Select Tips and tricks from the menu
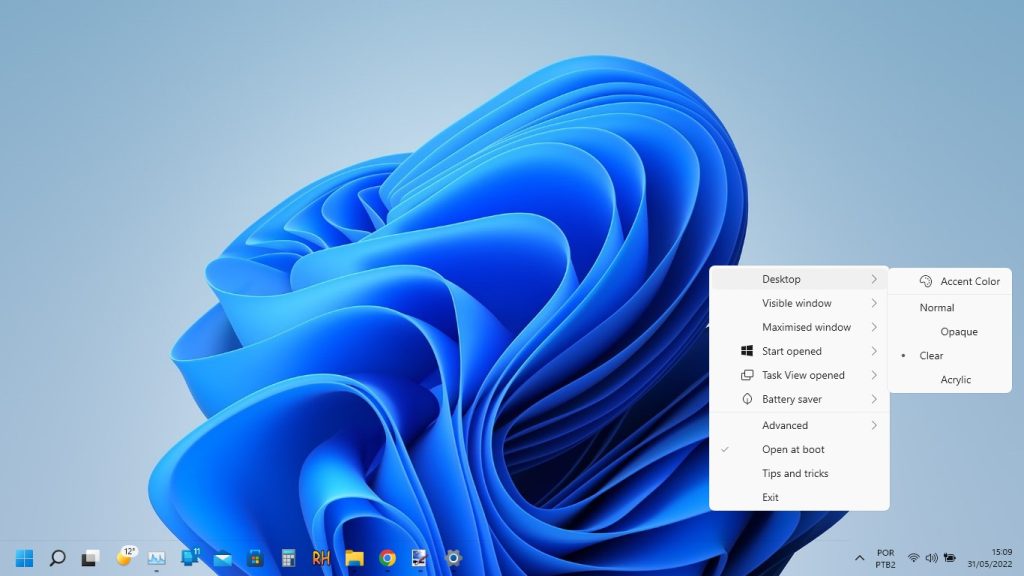 tap(794, 473)
